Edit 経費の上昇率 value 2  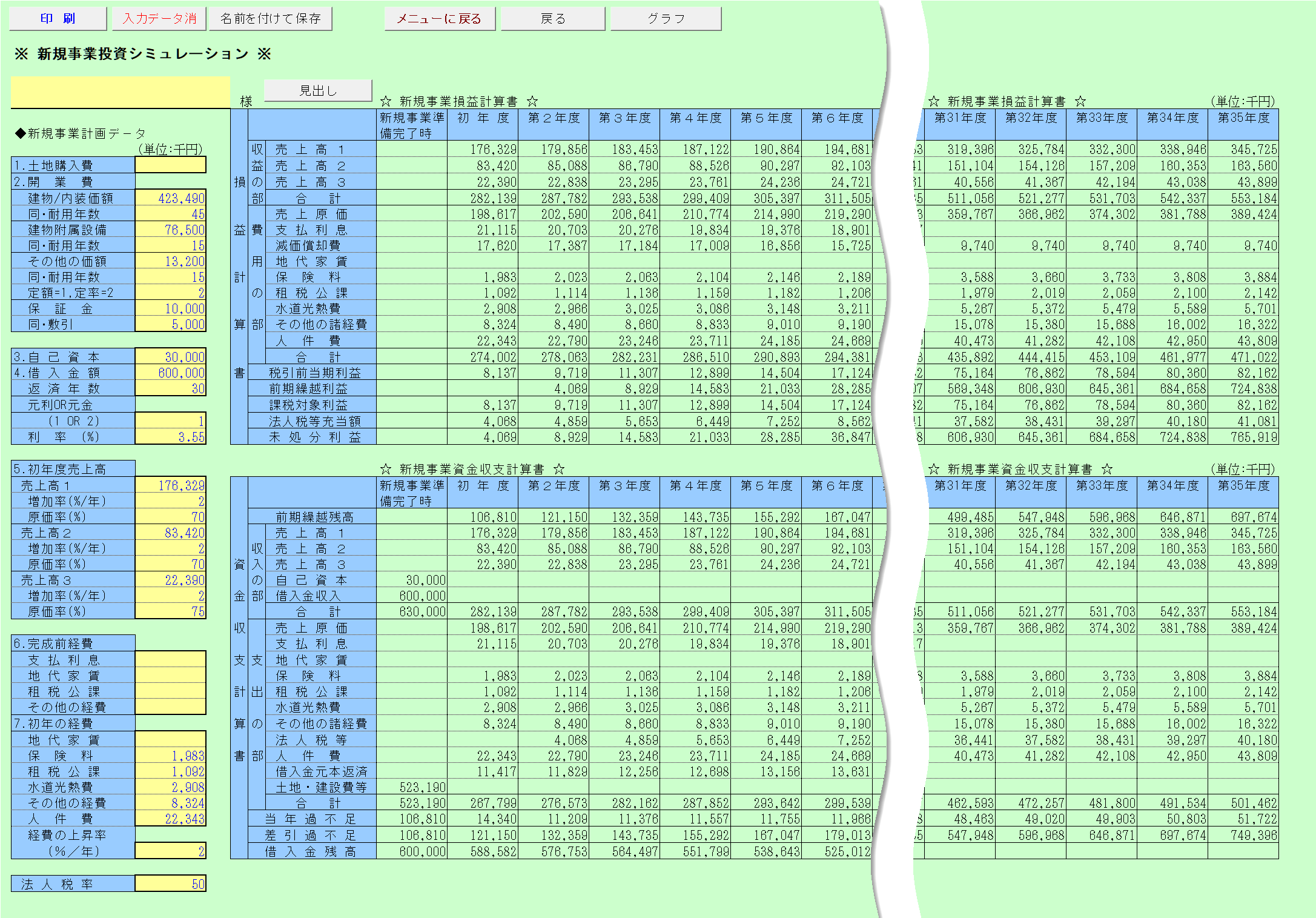[x=170, y=850]
